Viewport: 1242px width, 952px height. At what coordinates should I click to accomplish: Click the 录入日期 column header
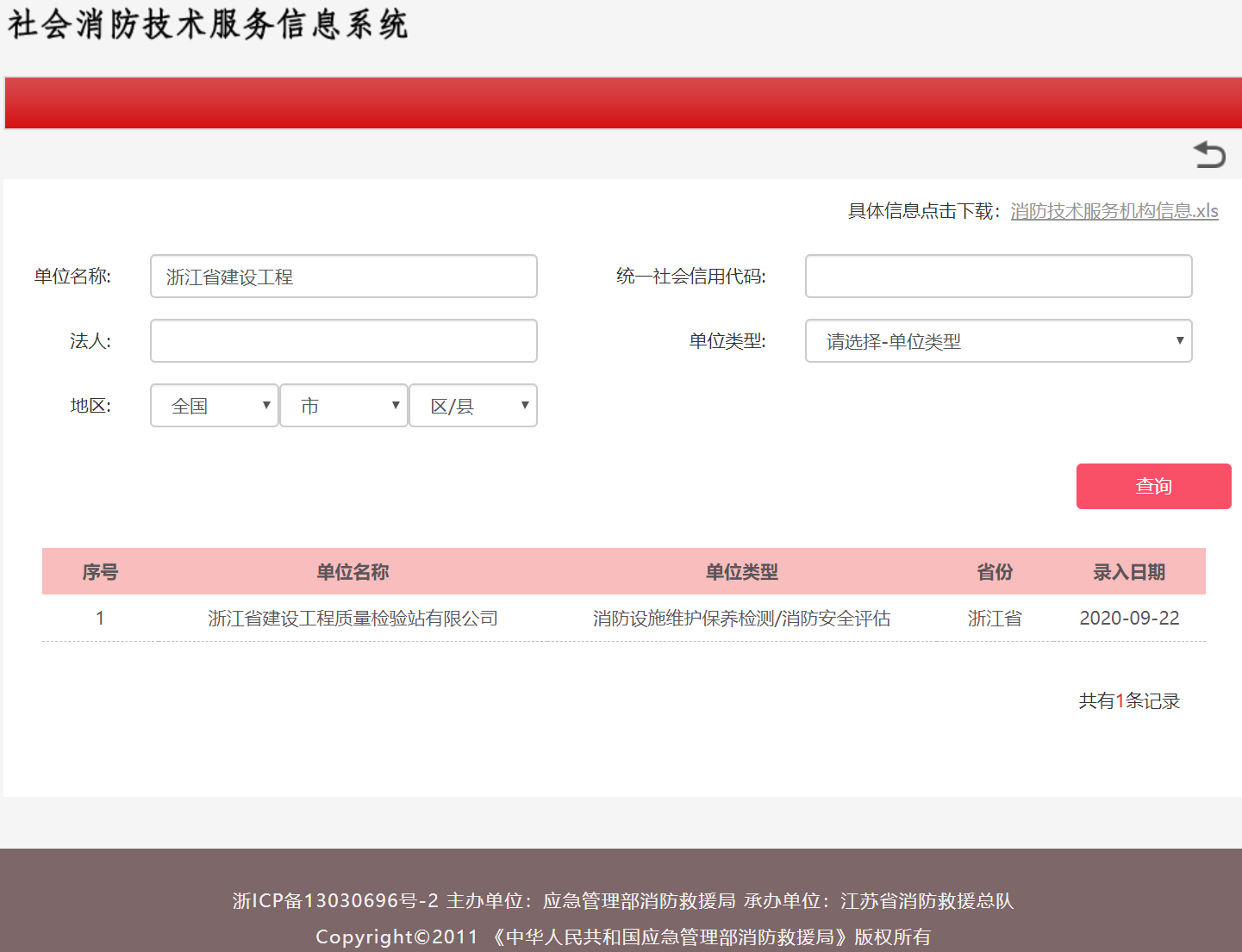point(1129,572)
